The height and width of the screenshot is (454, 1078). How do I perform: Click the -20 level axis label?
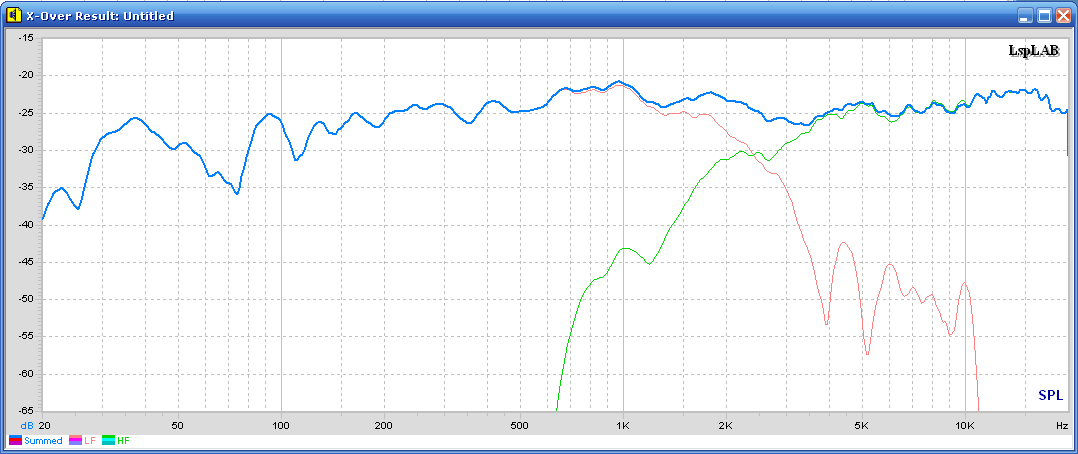(x=26, y=76)
